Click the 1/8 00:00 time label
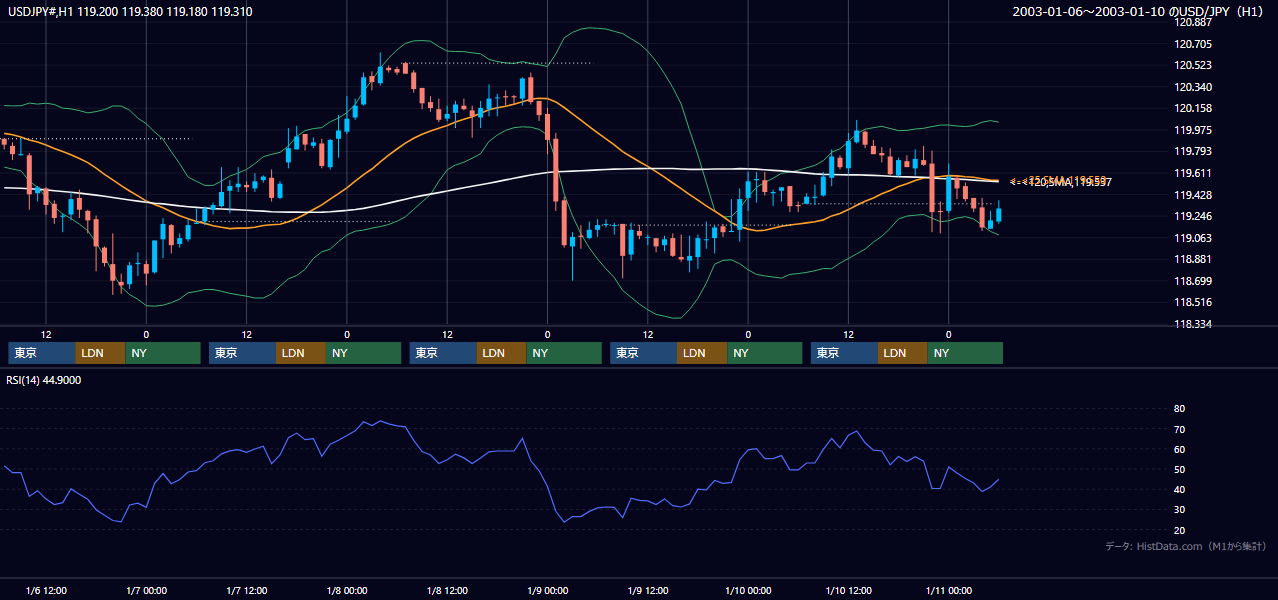Viewport: 1278px width, 600px height. 347,591
